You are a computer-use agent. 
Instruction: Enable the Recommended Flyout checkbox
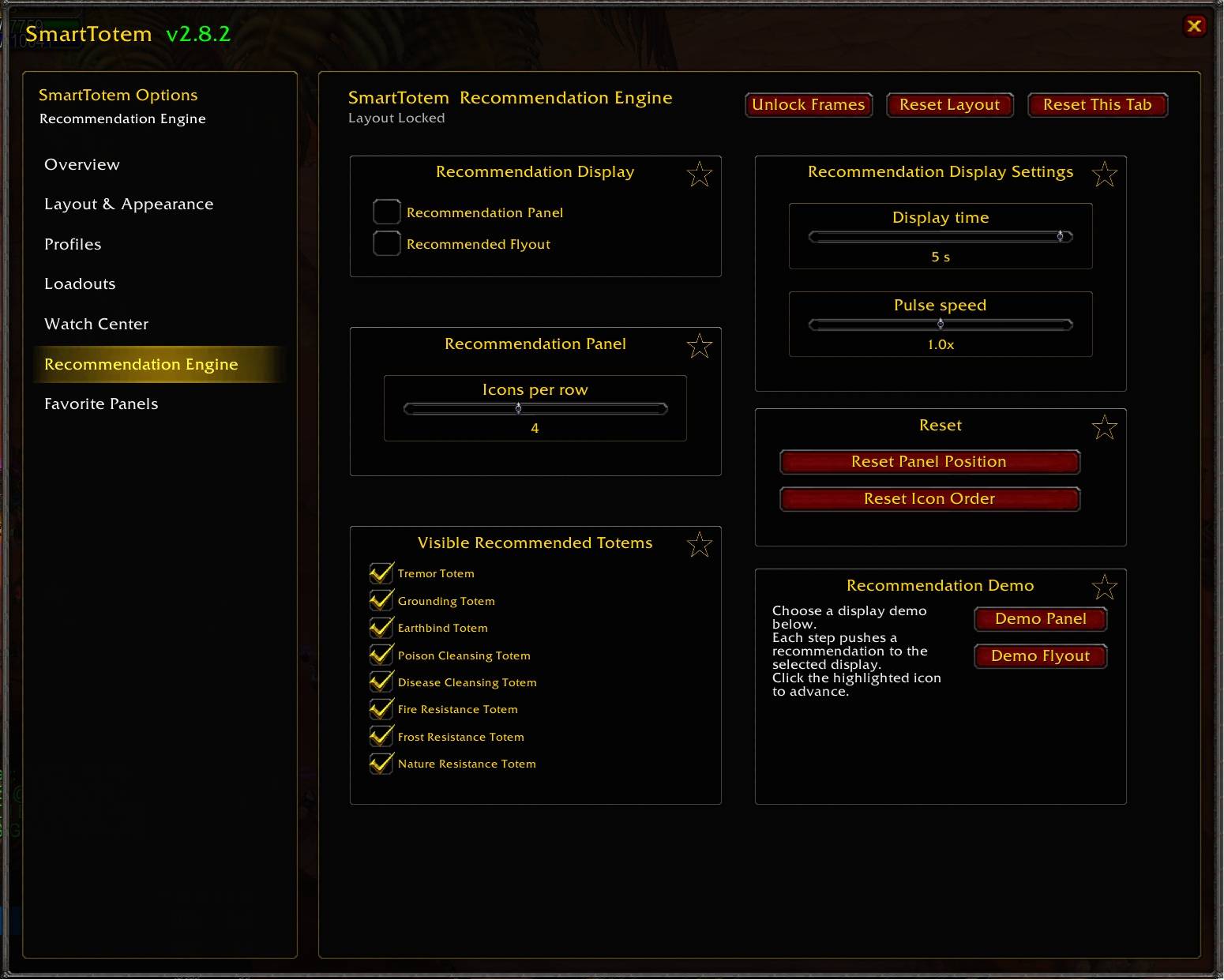(x=386, y=243)
